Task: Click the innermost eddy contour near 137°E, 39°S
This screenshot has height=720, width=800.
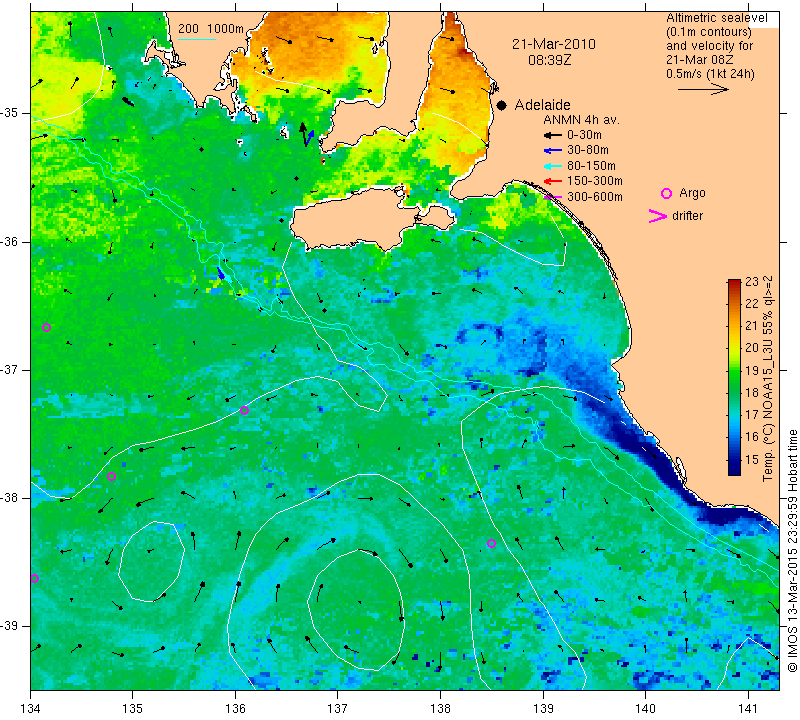Action: coord(356,608)
